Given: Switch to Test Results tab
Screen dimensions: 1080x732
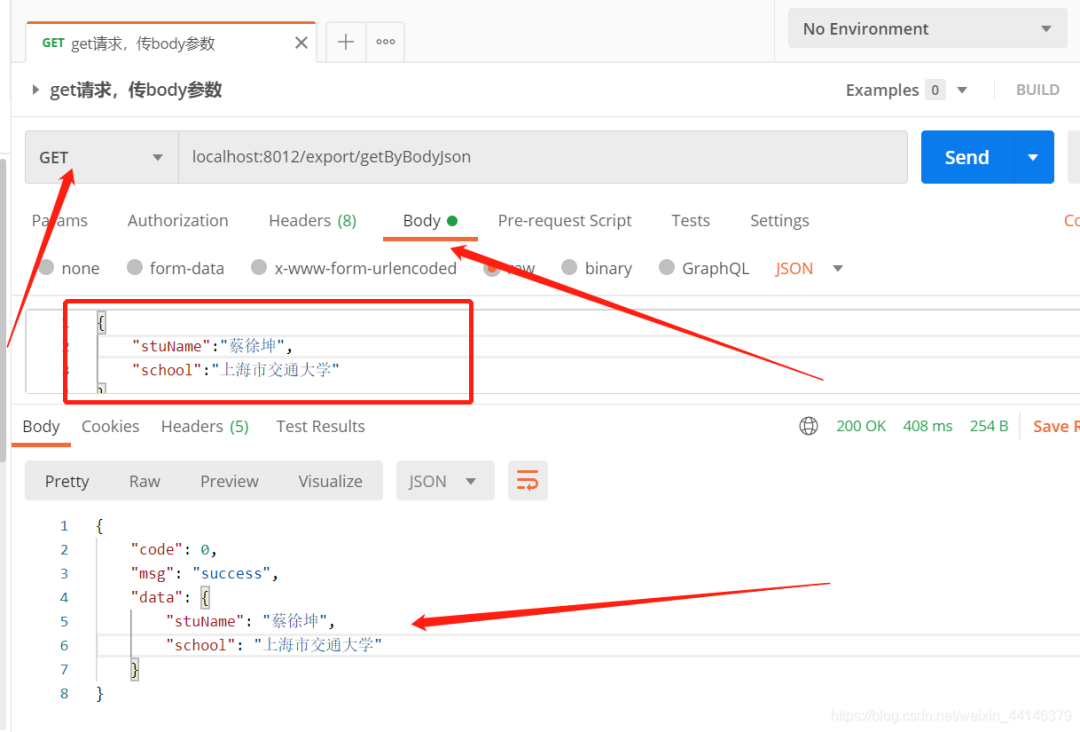Looking at the screenshot, I should [x=321, y=426].
